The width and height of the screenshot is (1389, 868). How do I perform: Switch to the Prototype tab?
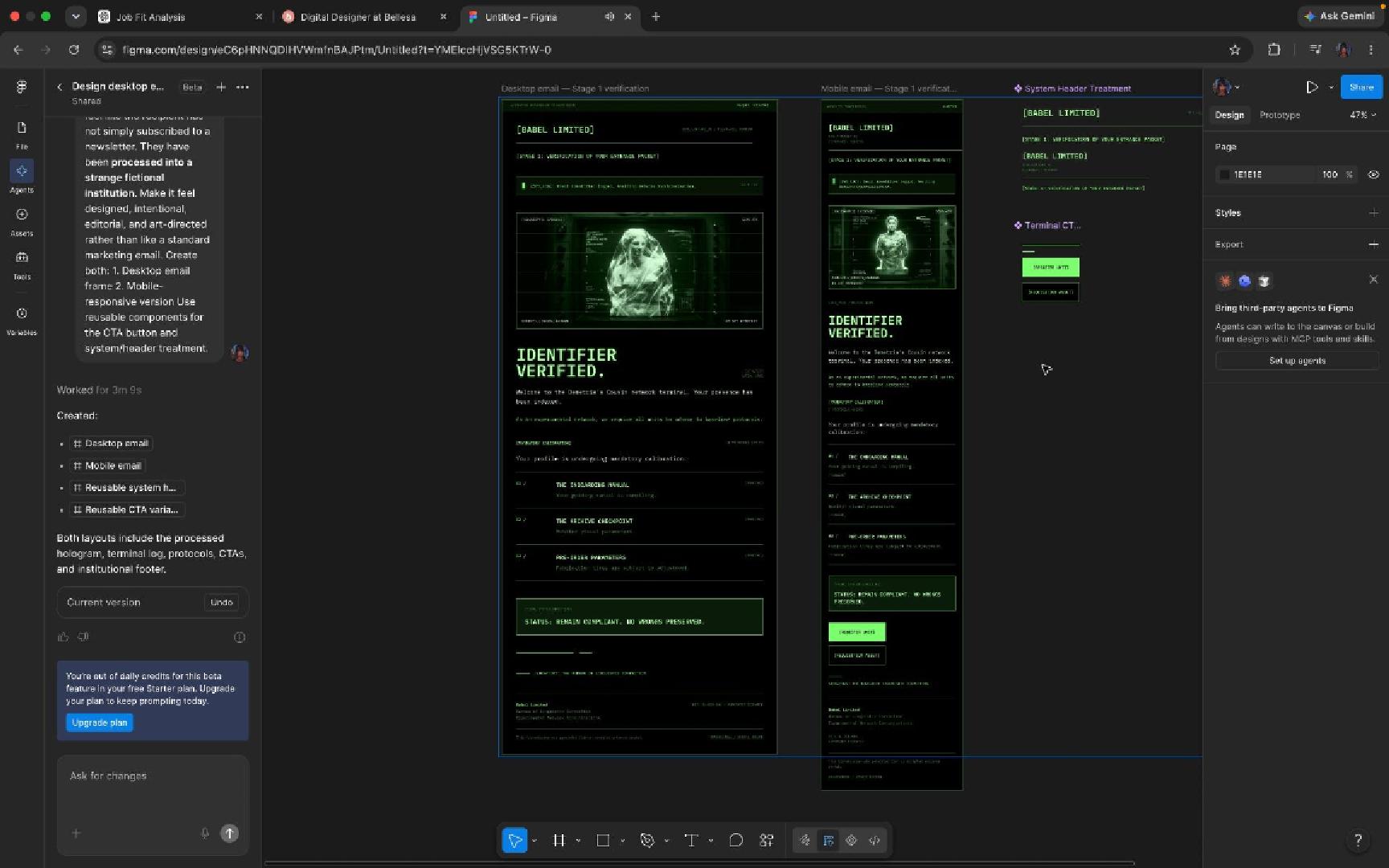click(x=1280, y=115)
